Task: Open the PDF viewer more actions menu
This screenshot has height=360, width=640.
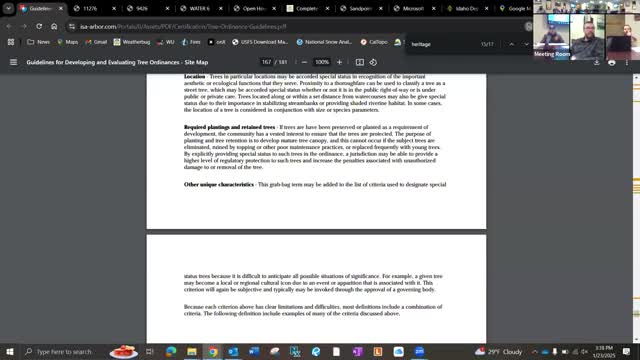Action: click(627, 62)
